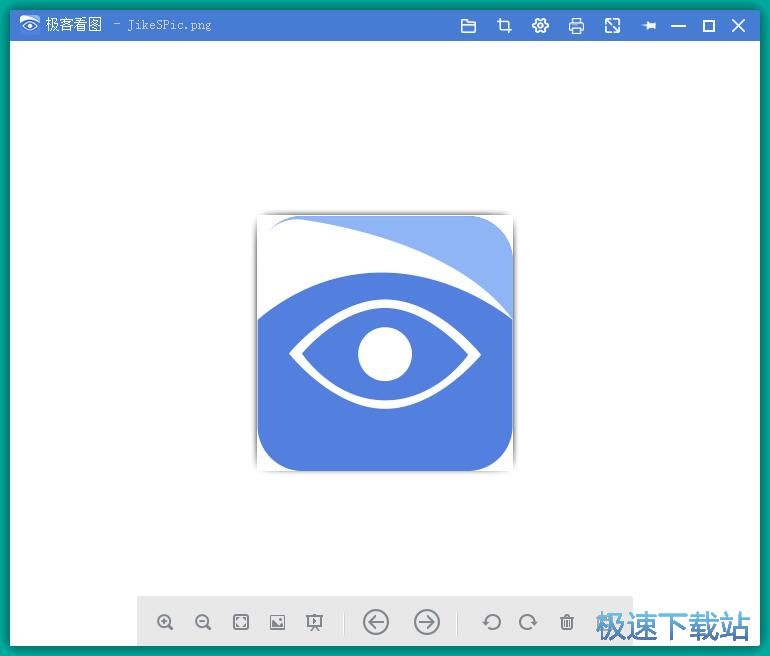The width and height of the screenshot is (770, 656).
Task: Click the JikeSPic.png file name
Action: pyautogui.click(x=169, y=25)
